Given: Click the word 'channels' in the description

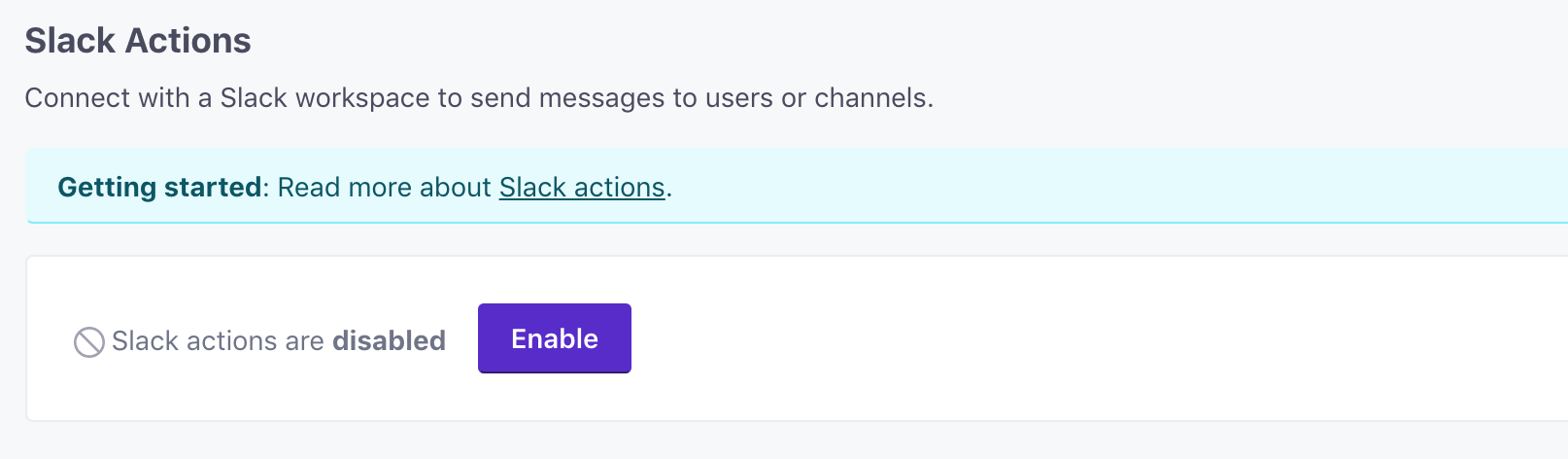Looking at the screenshot, I should point(869,98).
